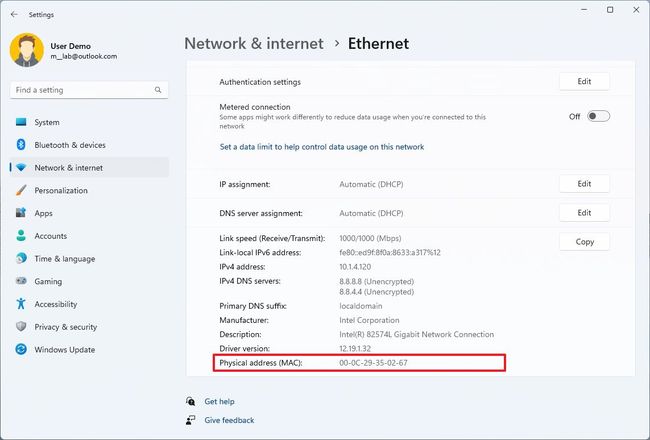Image resolution: width=650 pixels, height=440 pixels.
Task: Click the back arrow in Settings title bar
Action: 13,15
